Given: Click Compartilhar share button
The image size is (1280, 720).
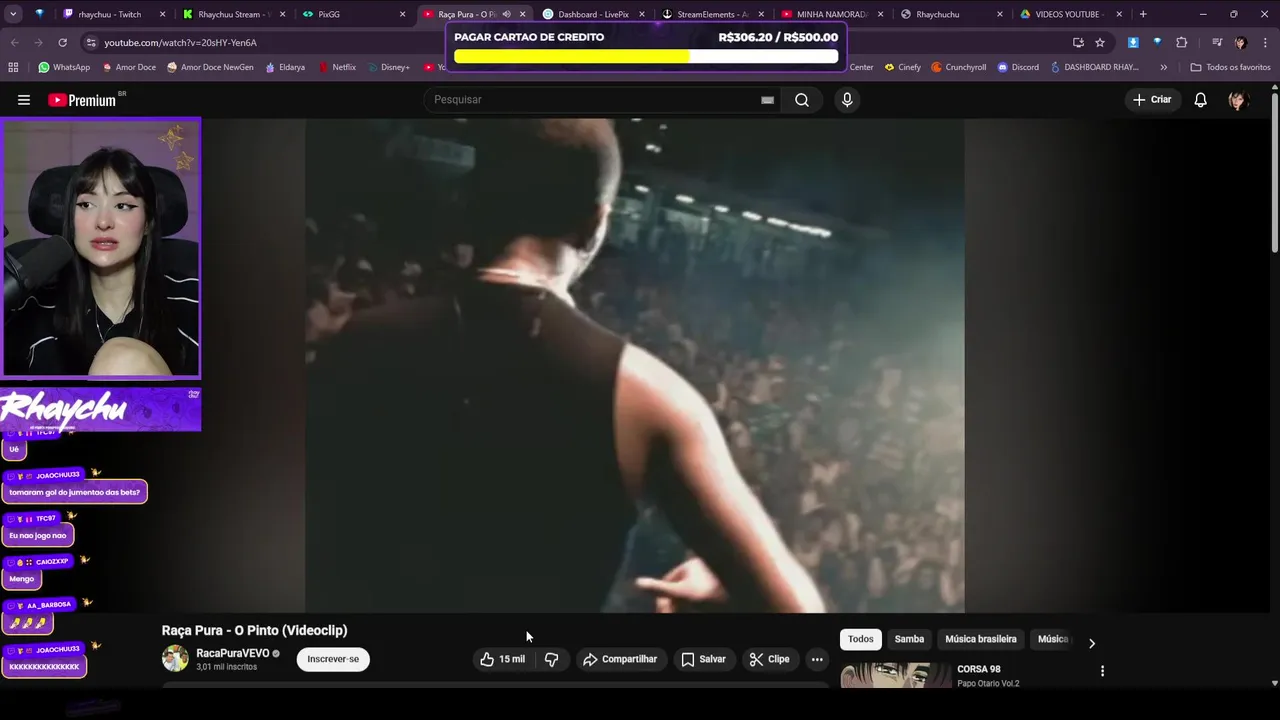Looking at the screenshot, I should pos(621,659).
